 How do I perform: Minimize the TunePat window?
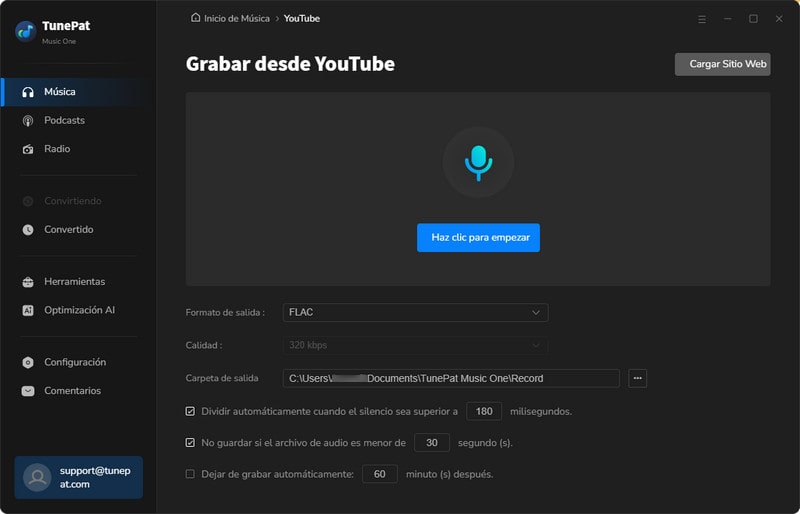pyautogui.click(x=728, y=19)
